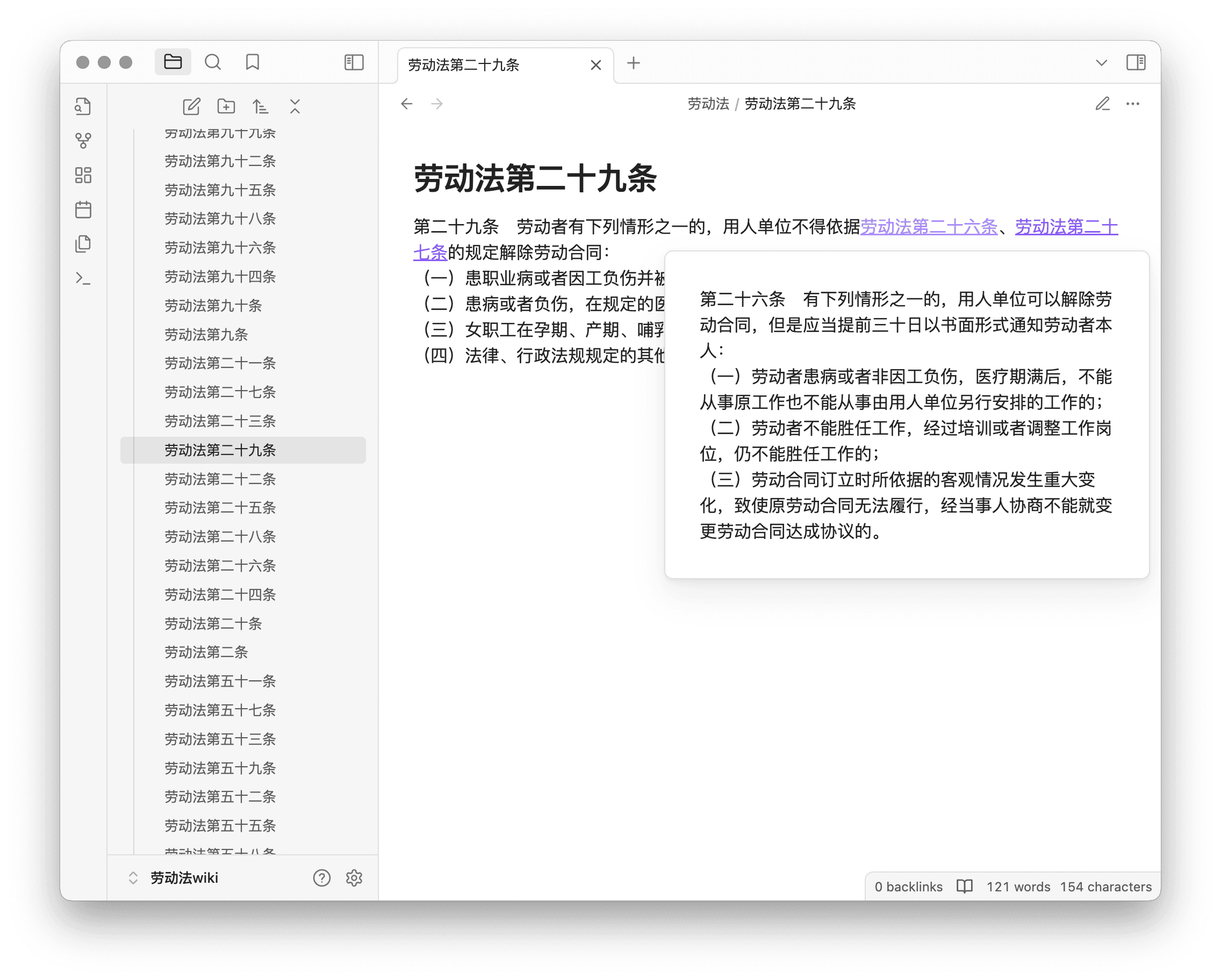Open note 劳动法第五十五条
Viewport: 1221px width, 980px height.
click(243, 825)
